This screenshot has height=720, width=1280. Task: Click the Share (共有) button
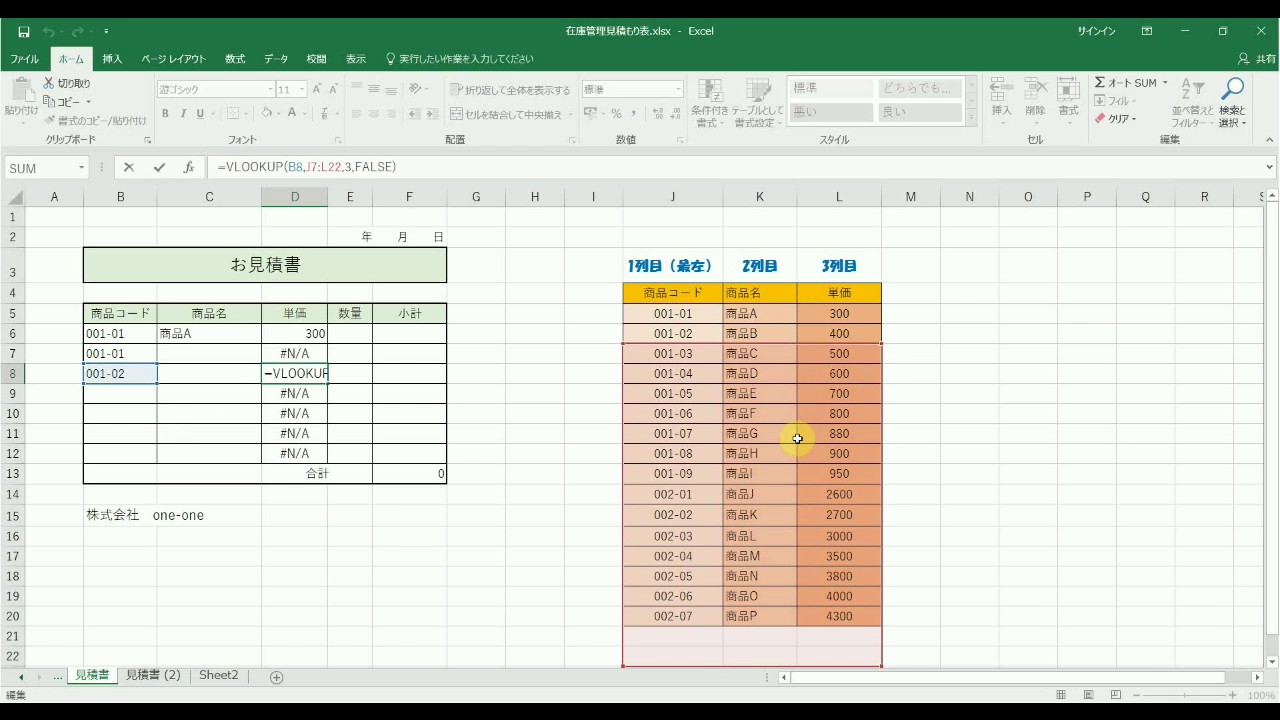1257,59
